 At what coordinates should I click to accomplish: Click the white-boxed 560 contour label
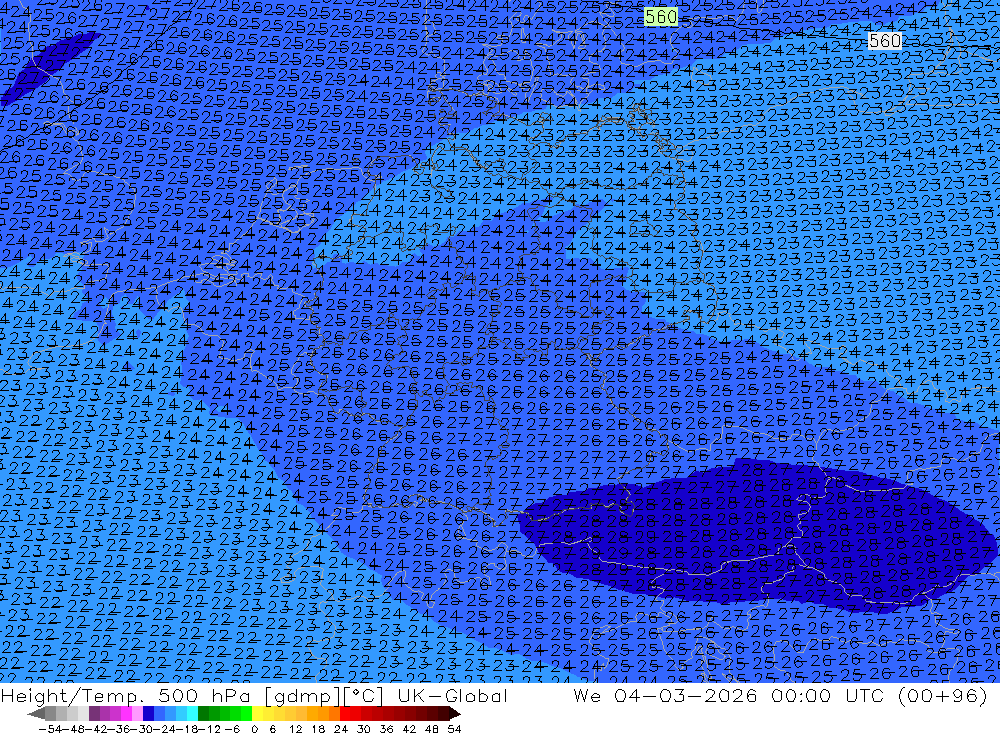pos(885,41)
